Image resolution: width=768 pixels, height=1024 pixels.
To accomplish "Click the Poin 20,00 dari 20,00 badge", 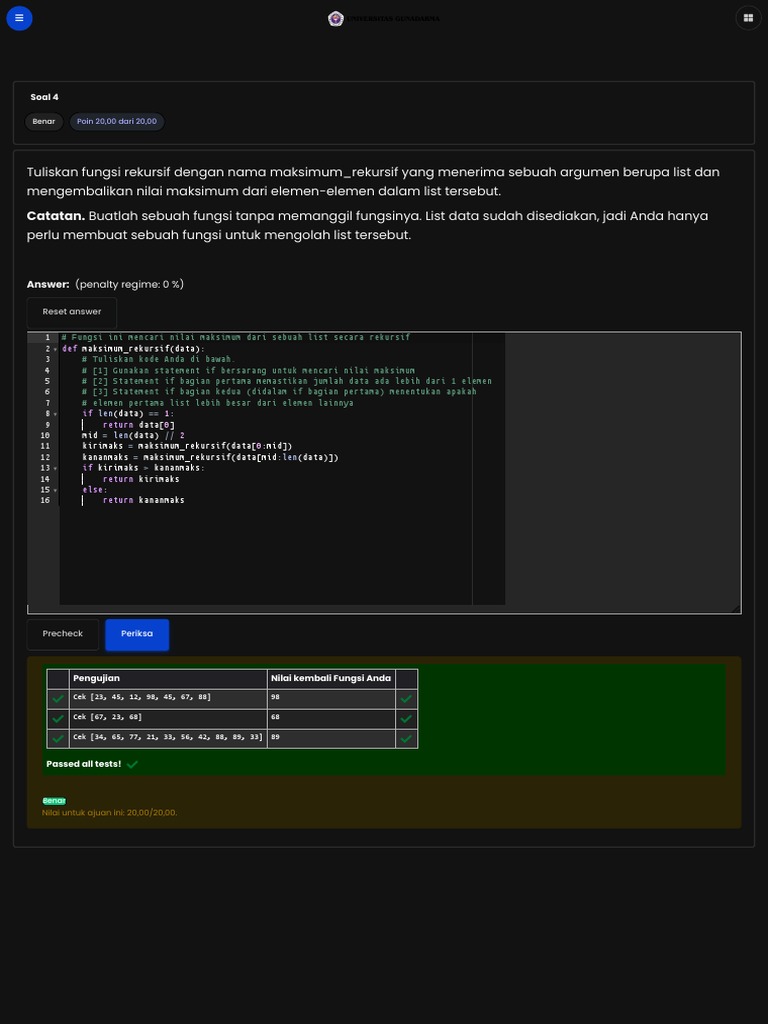I will coord(117,121).
